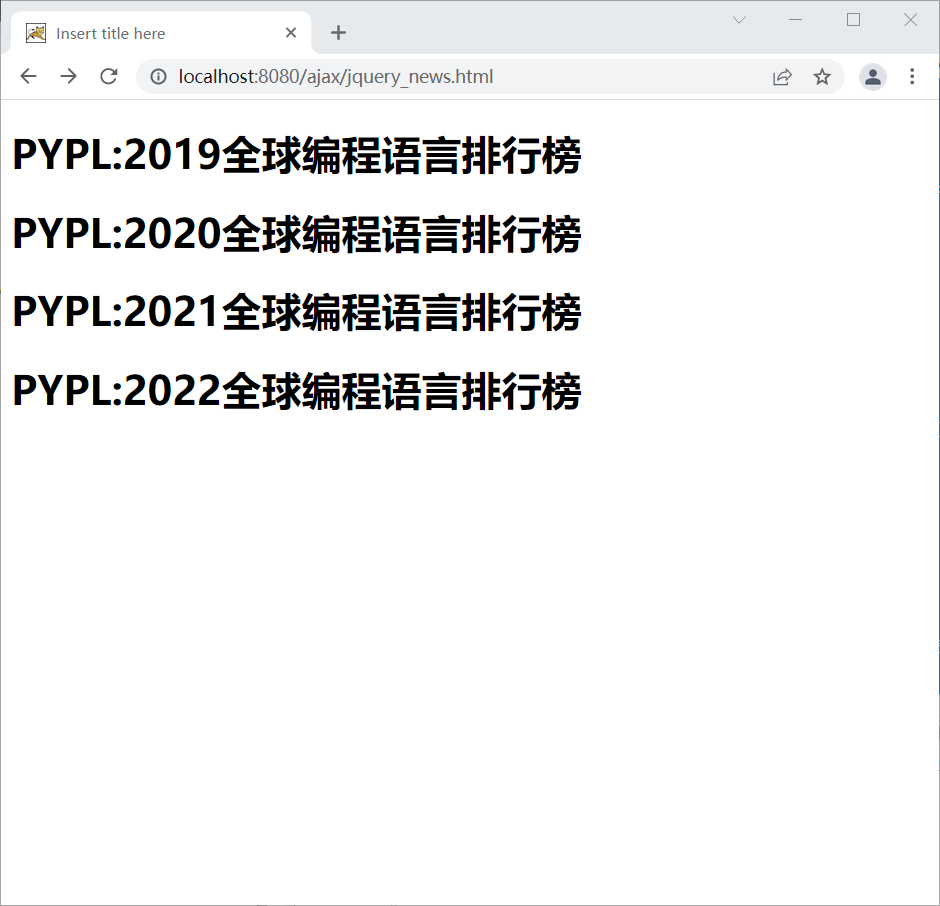Click heading PYPL:2022全球编程语言排行榜
This screenshot has width=940, height=906.
297,391
